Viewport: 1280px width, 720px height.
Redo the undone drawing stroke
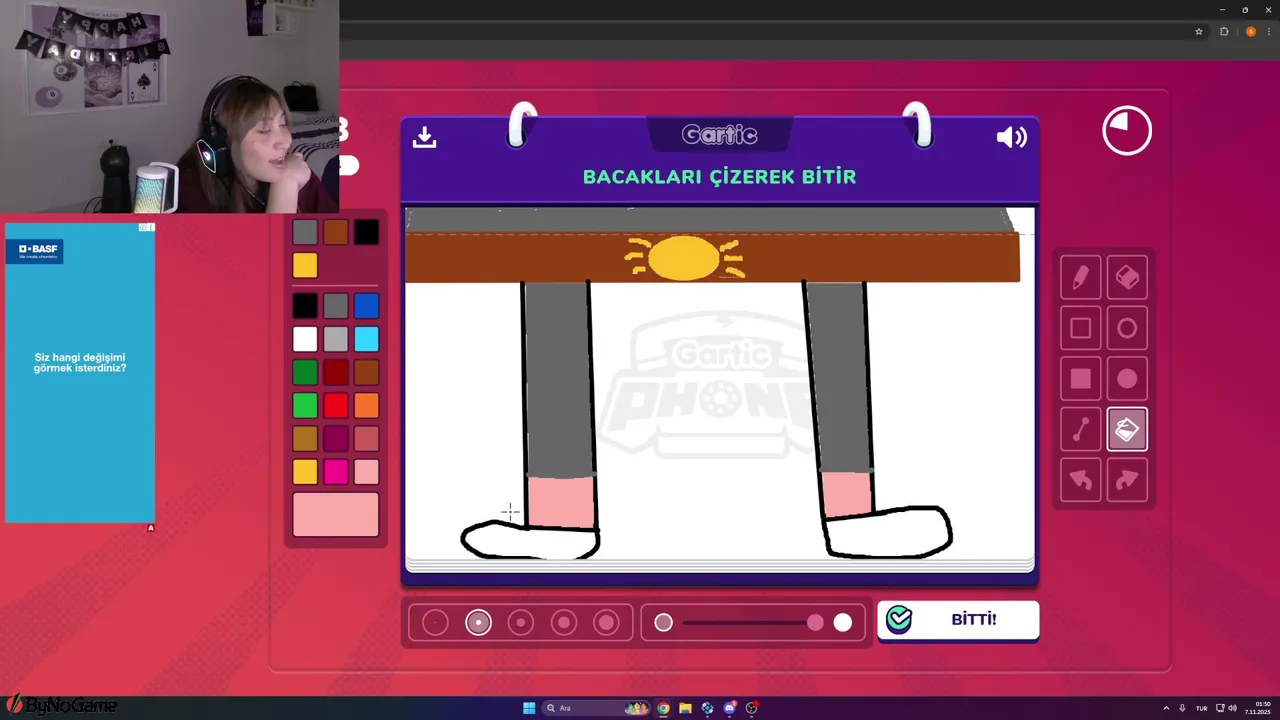1127,480
